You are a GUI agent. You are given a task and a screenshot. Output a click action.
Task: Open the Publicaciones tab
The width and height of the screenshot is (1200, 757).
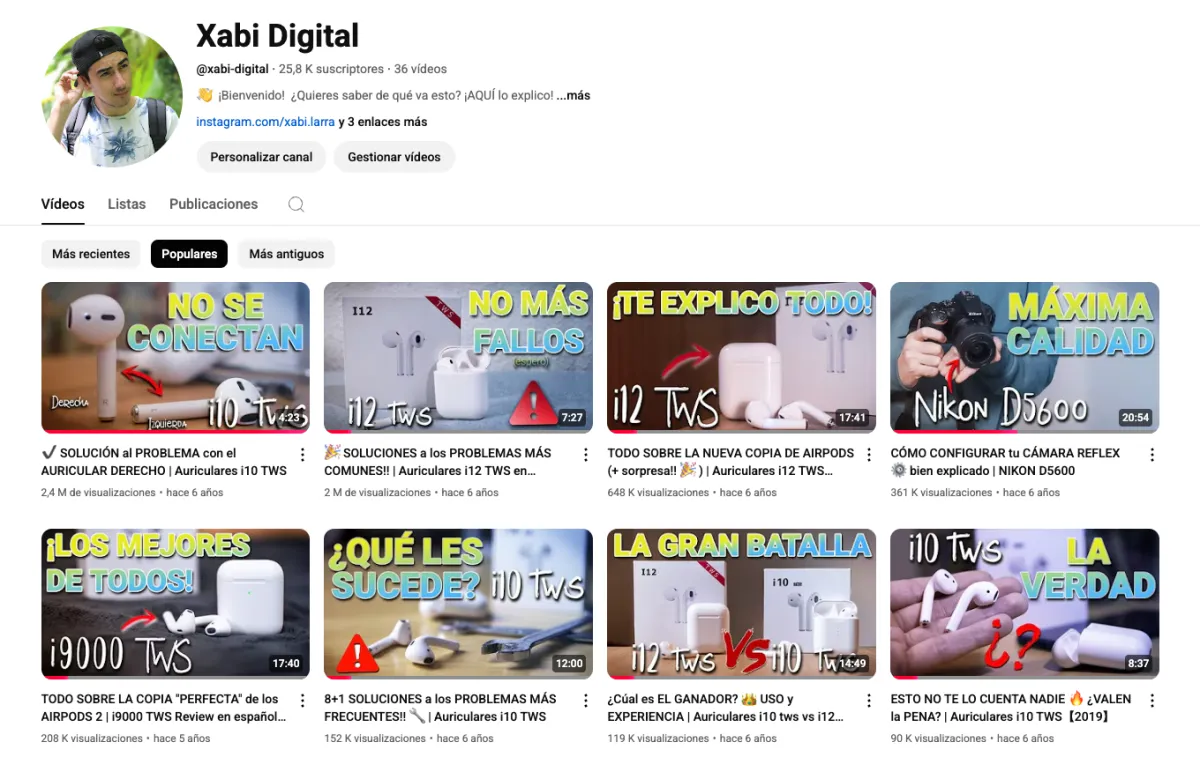[214, 204]
